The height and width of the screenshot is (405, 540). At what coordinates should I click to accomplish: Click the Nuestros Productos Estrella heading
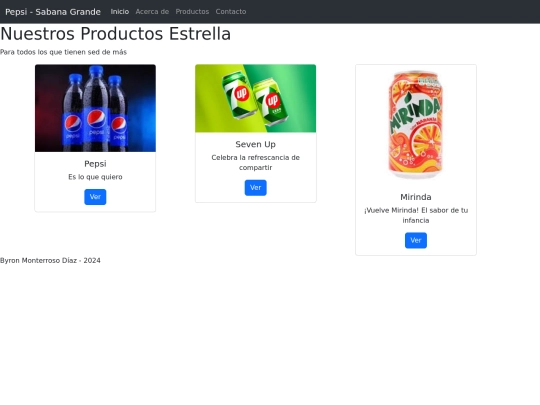click(x=115, y=34)
